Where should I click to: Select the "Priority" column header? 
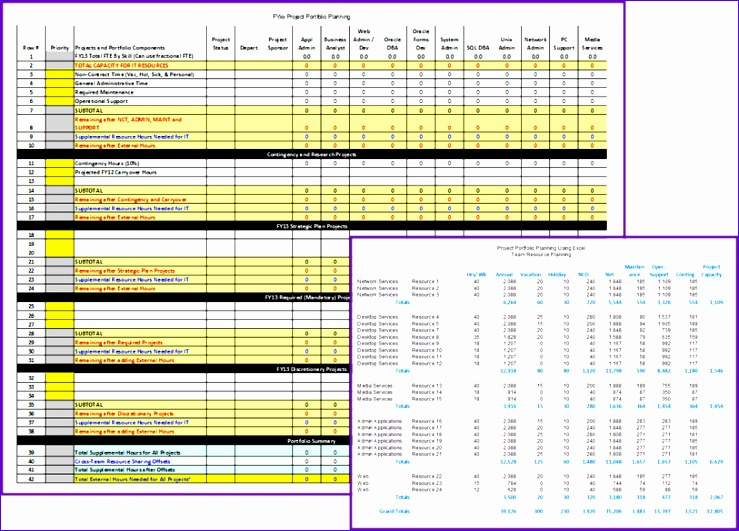[60, 48]
